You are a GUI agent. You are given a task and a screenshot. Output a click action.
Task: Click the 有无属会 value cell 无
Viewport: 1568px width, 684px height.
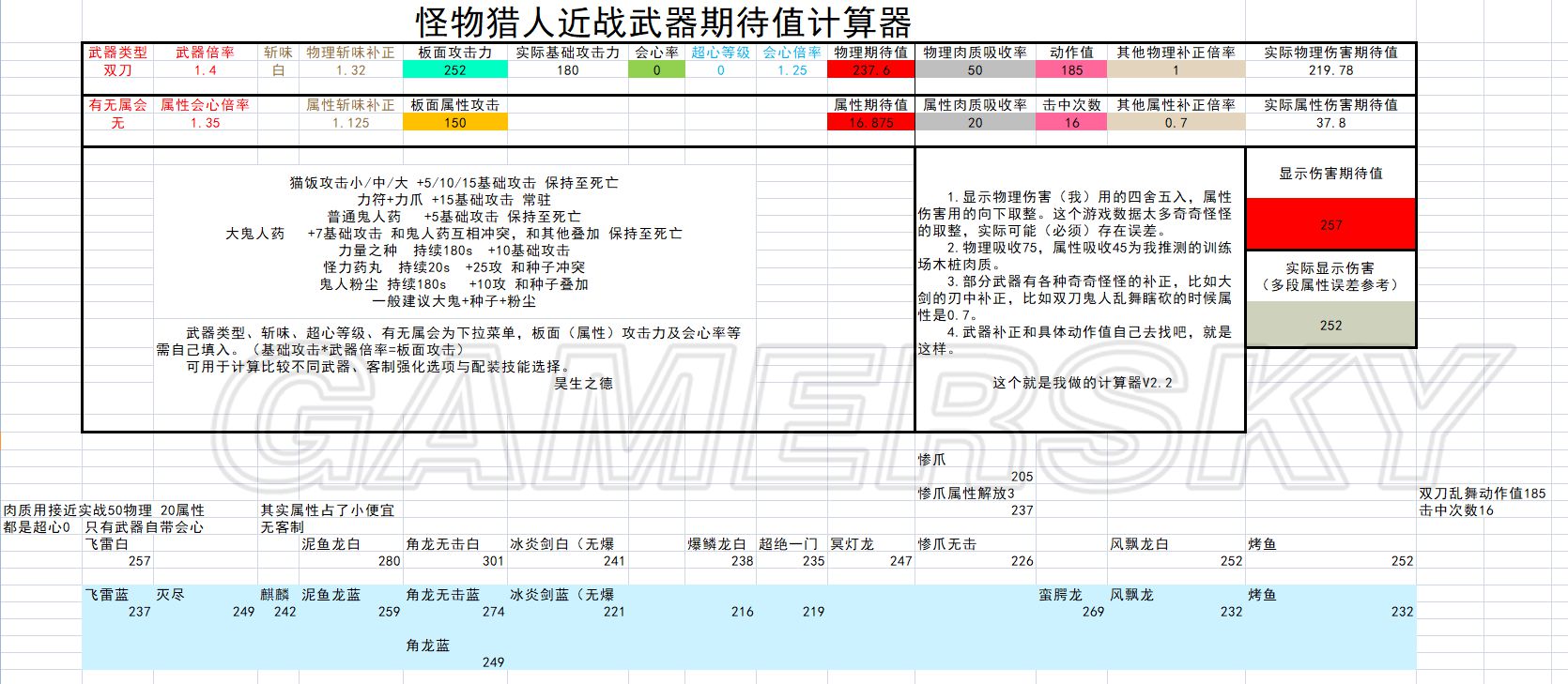point(117,123)
